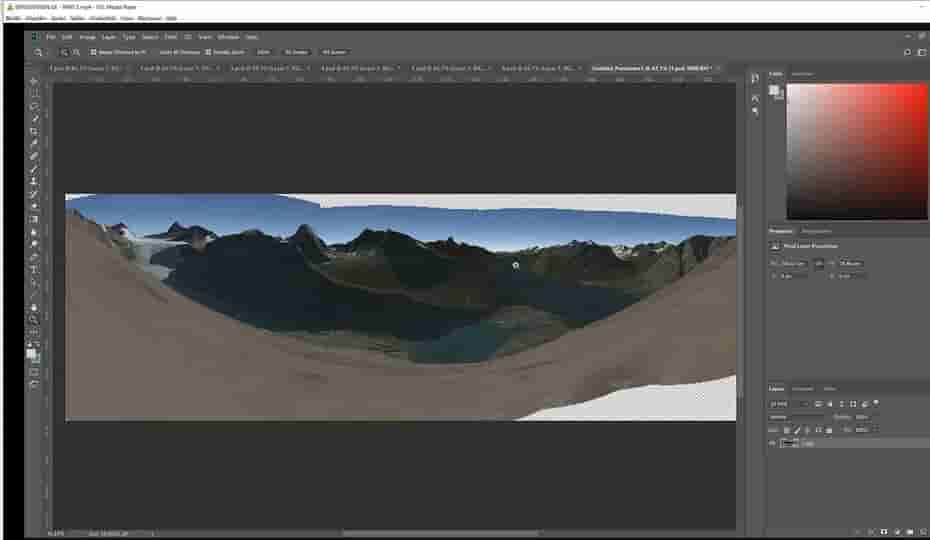This screenshot has width=930, height=540.
Task: Click the layer thumbnail in Layers panel
Action: pyautogui.click(x=789, y=442)
